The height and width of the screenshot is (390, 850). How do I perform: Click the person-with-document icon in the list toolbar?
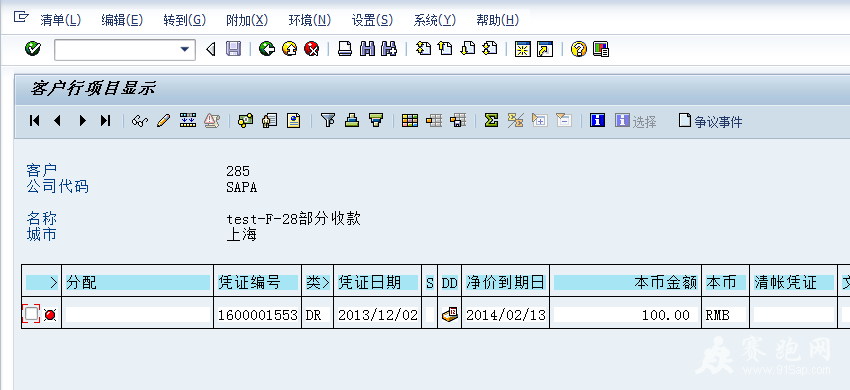(269, 120)
